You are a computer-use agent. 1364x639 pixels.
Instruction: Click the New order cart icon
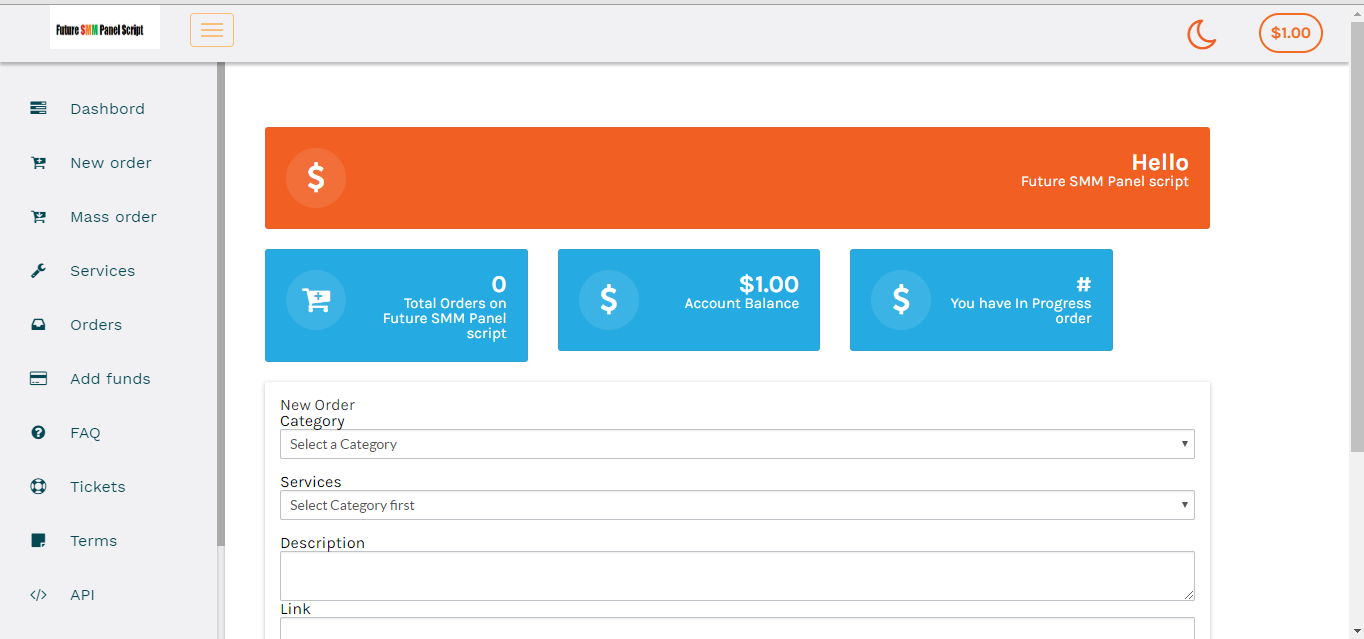tap(38, 163)
